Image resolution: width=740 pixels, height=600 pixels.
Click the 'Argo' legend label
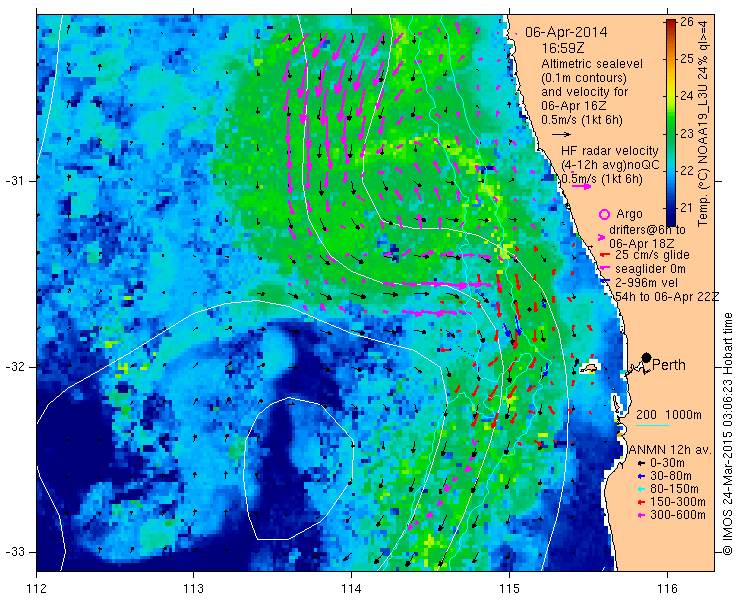pos(629,214)
